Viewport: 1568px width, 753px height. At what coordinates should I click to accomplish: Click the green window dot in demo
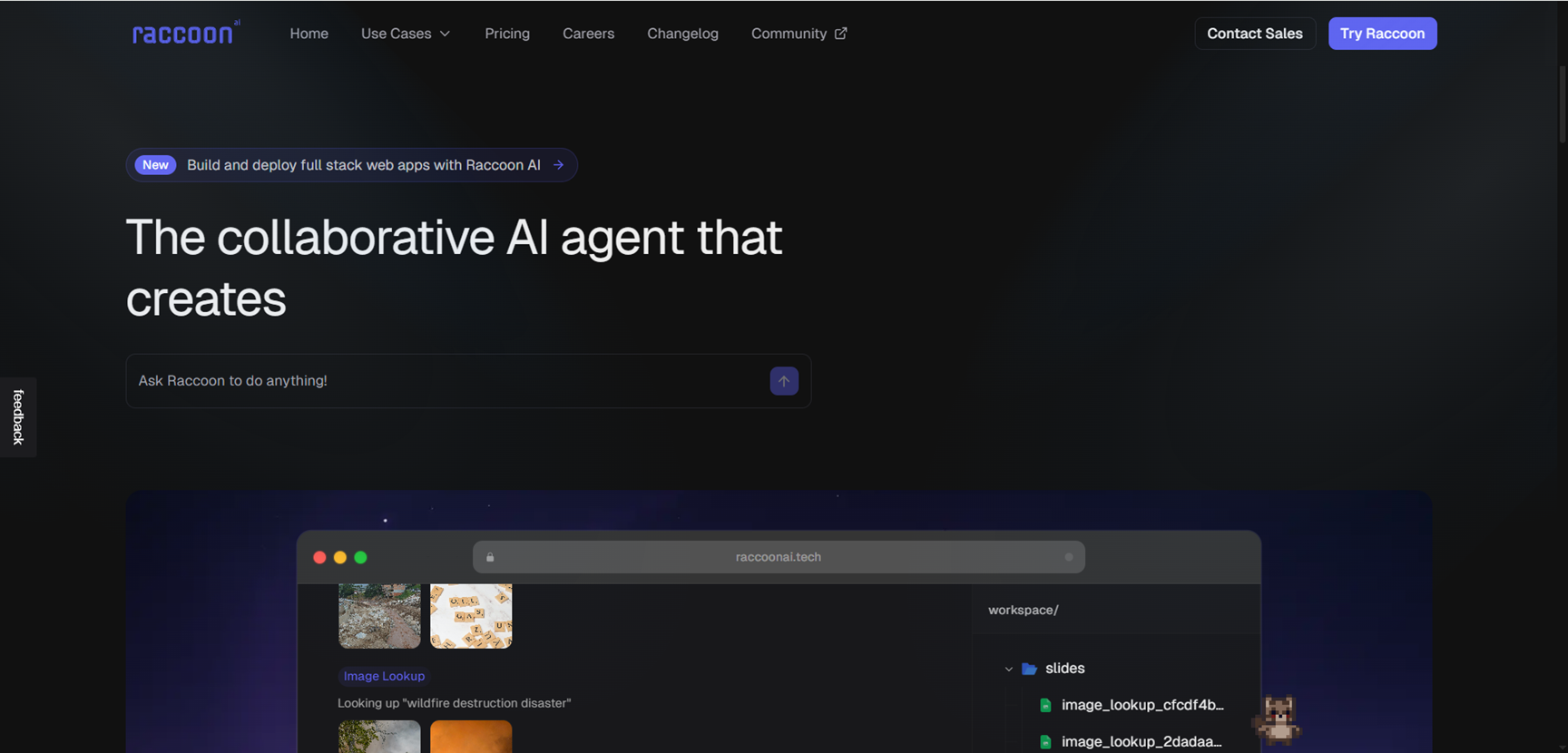pyautogui.click(x=360, y=557)
